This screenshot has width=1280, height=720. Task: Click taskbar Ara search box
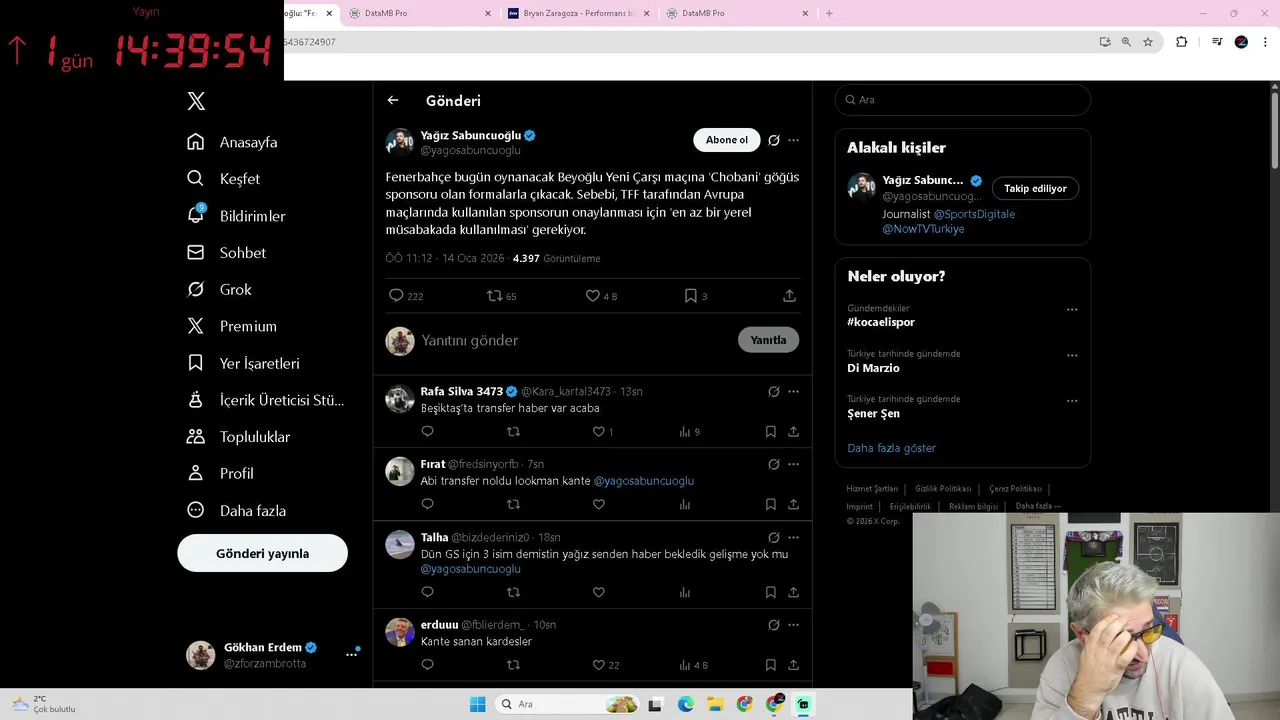tap(568, 704)
